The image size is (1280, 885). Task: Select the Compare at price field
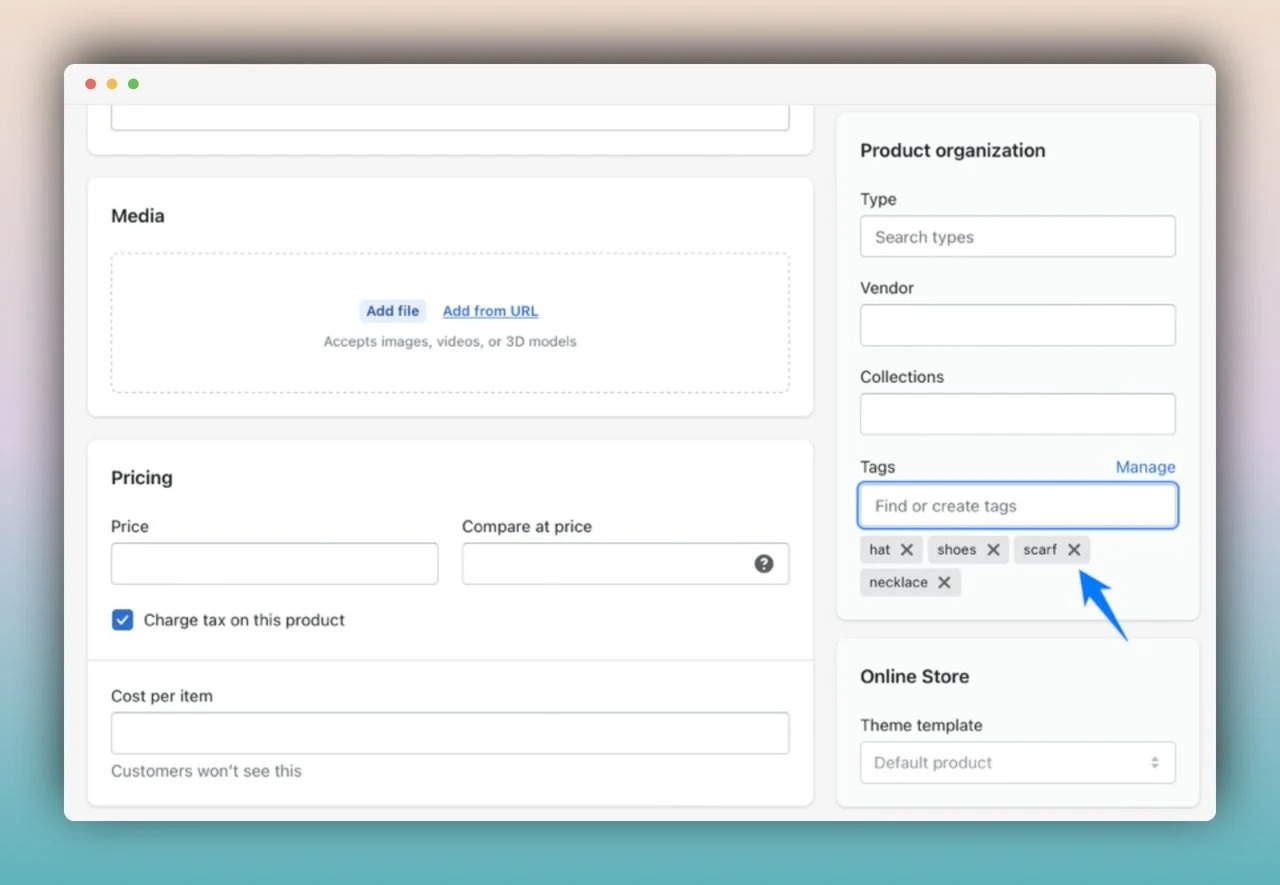(x=610, y=563)
